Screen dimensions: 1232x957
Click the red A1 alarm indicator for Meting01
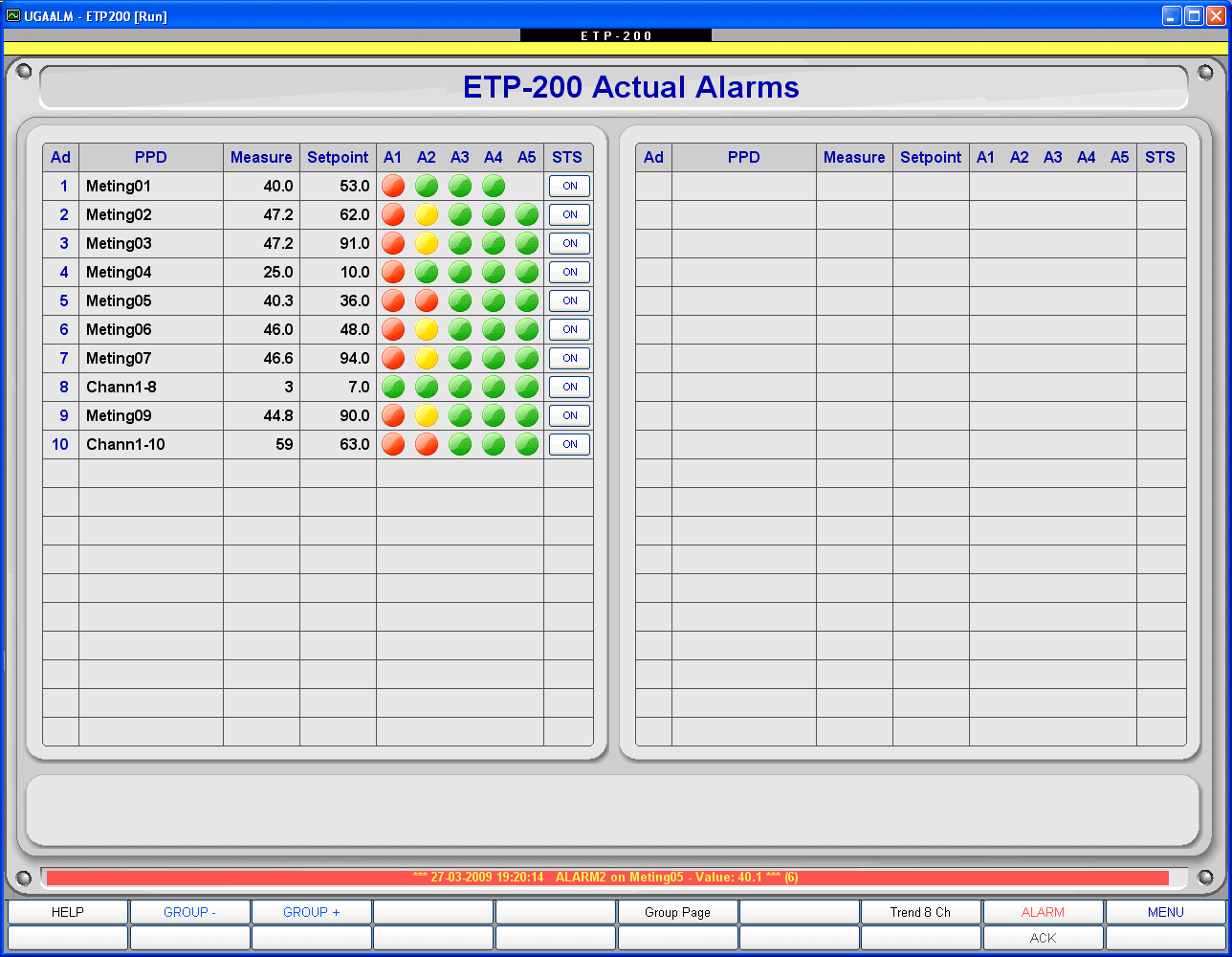coord(393,186)
